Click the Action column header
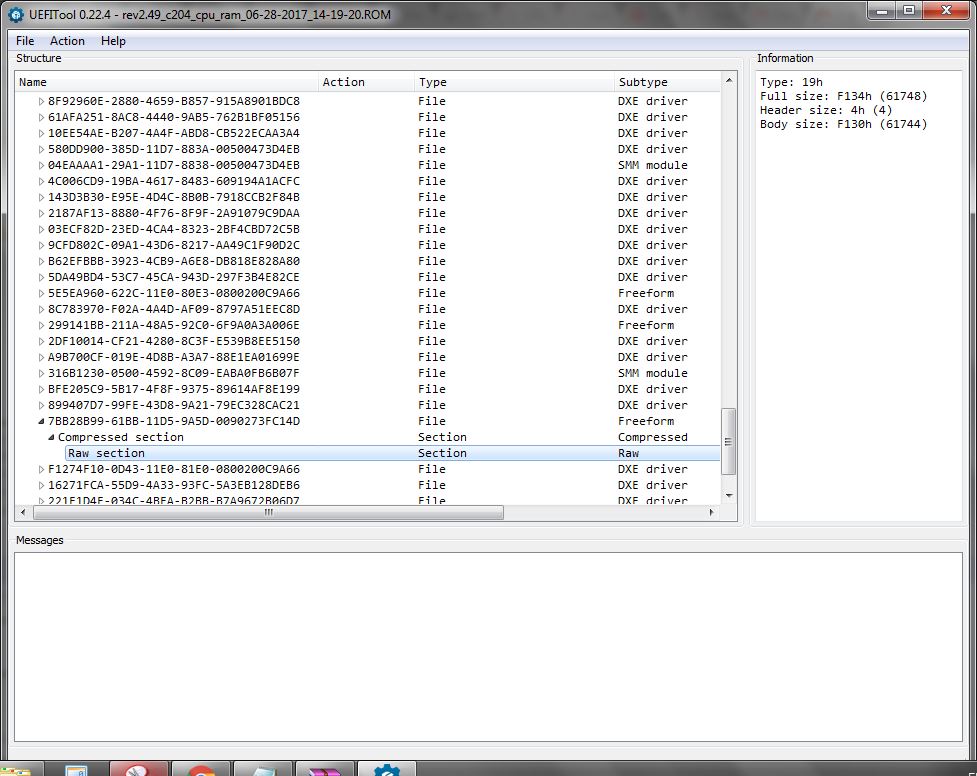The image size is (977, 776). tap(366, 82)
